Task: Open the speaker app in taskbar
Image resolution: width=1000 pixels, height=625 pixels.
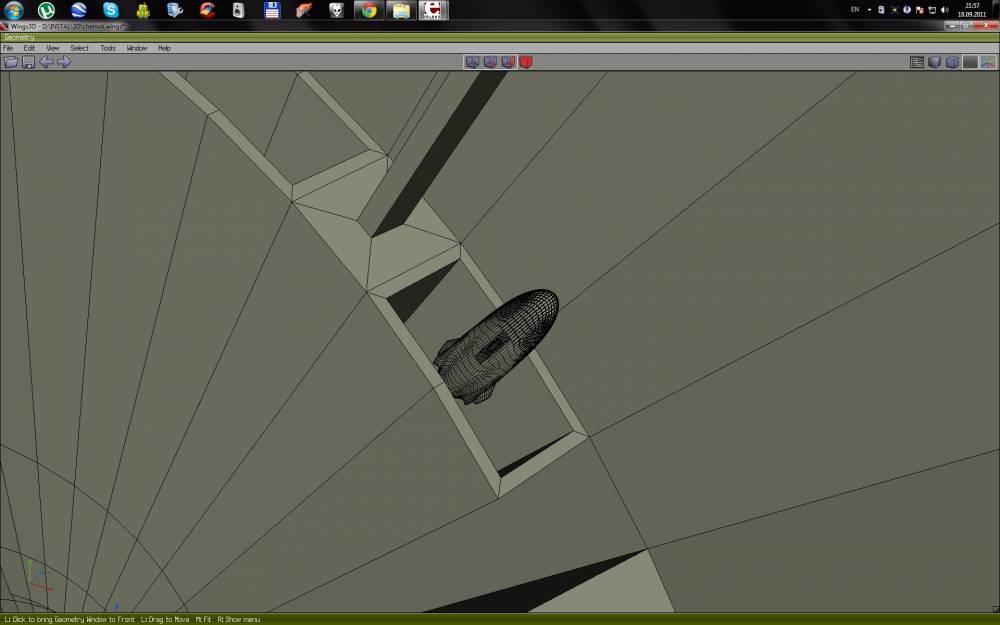Action: [239, 10]
